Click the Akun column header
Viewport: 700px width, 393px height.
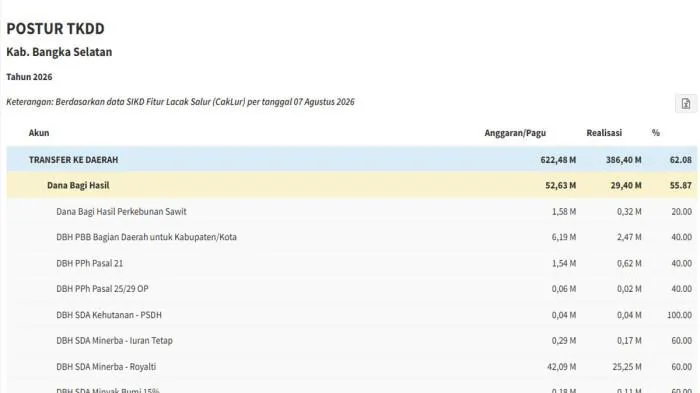click(x=39, y=133)
